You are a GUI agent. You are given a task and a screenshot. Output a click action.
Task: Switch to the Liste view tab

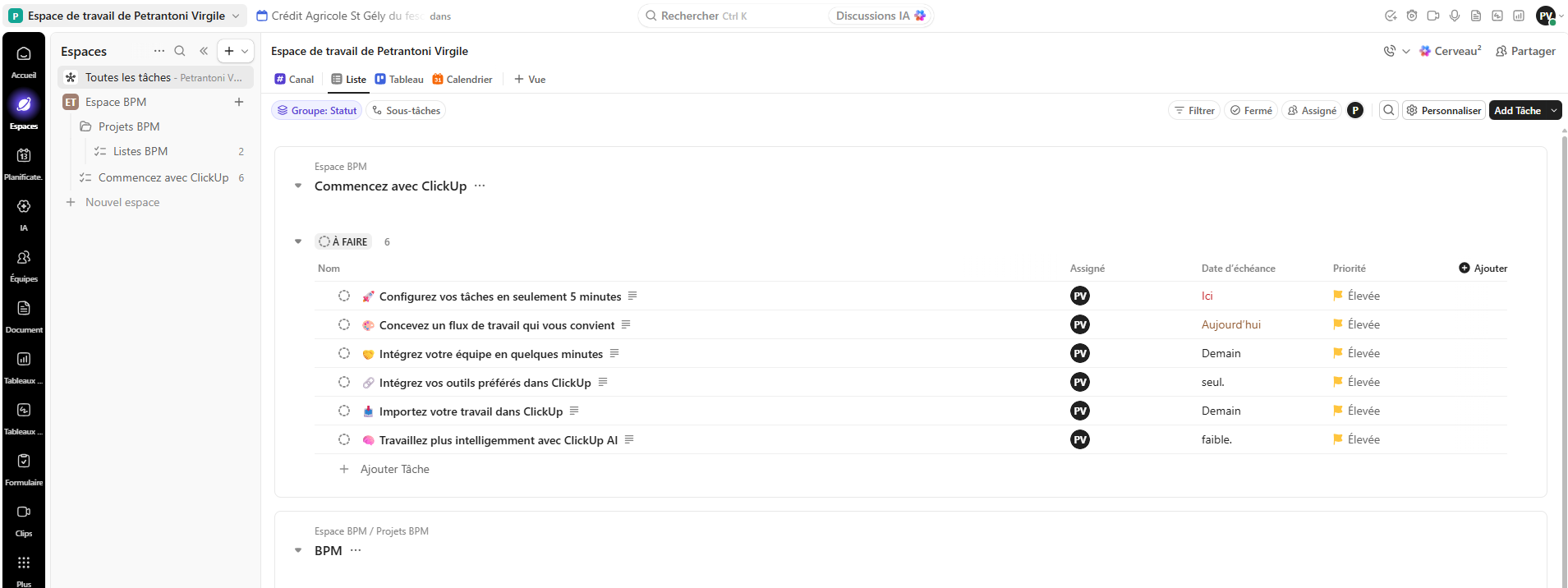[349, 79]
